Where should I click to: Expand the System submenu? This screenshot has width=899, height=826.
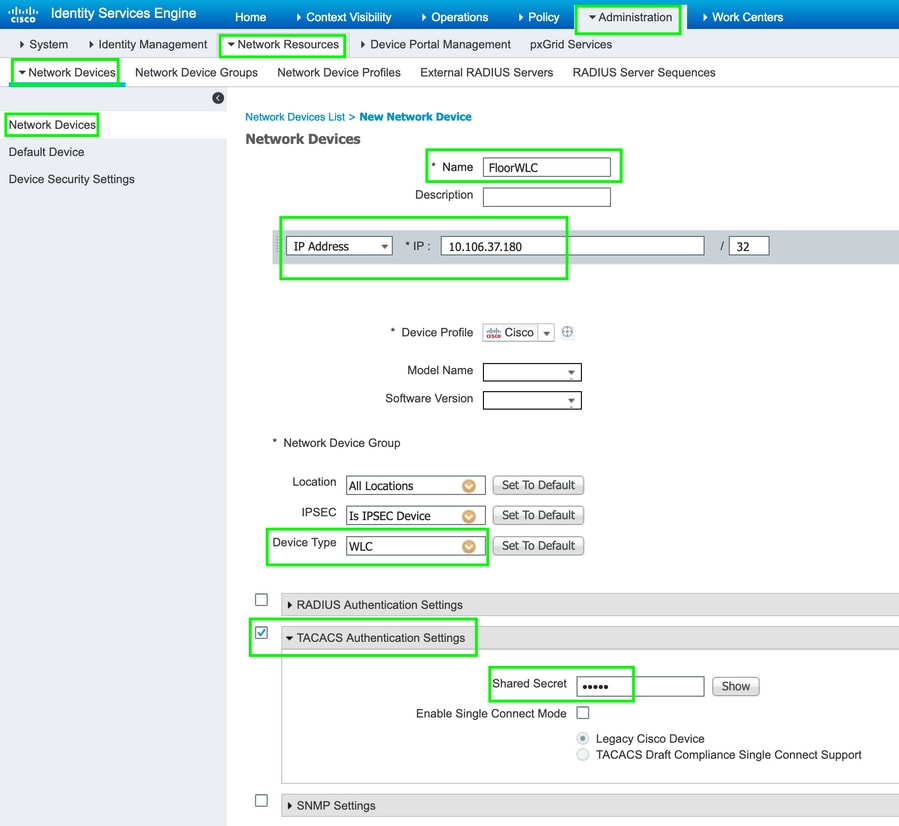pos(44,44)
